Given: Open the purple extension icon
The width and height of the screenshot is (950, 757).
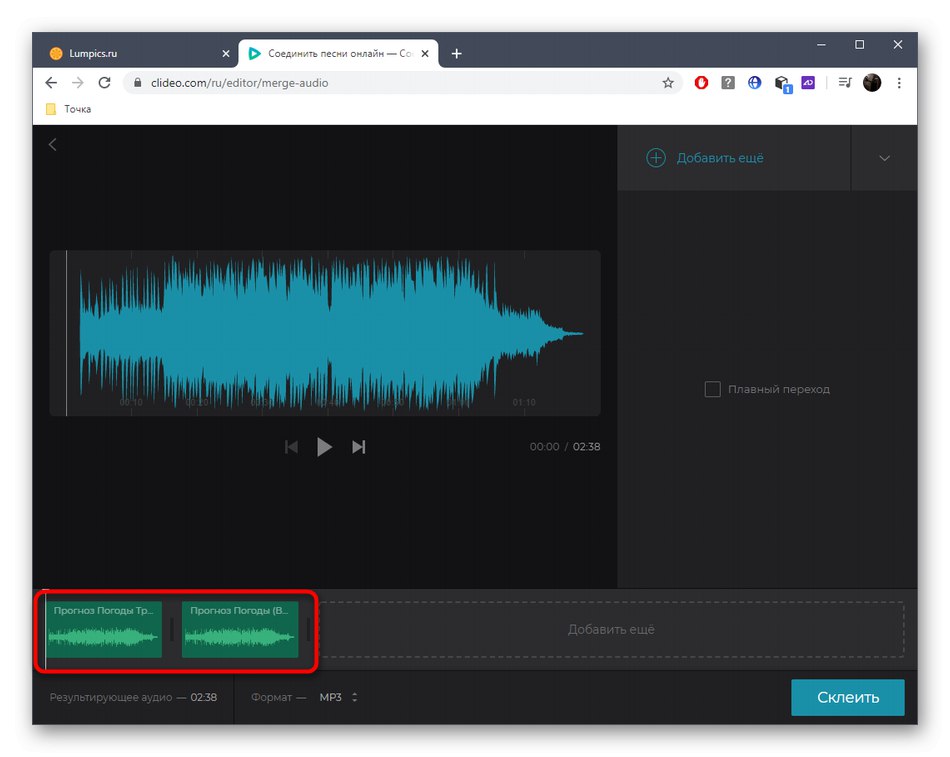Looking at the screenshot, I should point(808,82).
